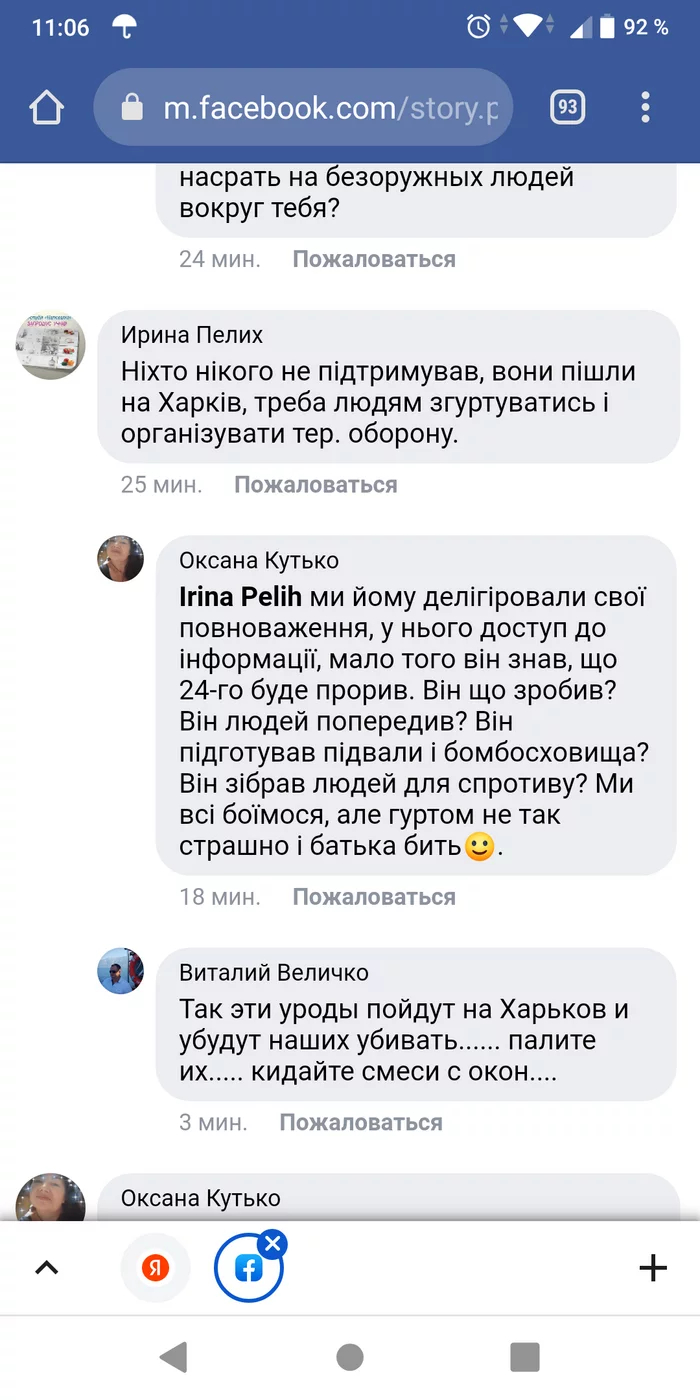Add a new tab with plus

coord(652,1268)
